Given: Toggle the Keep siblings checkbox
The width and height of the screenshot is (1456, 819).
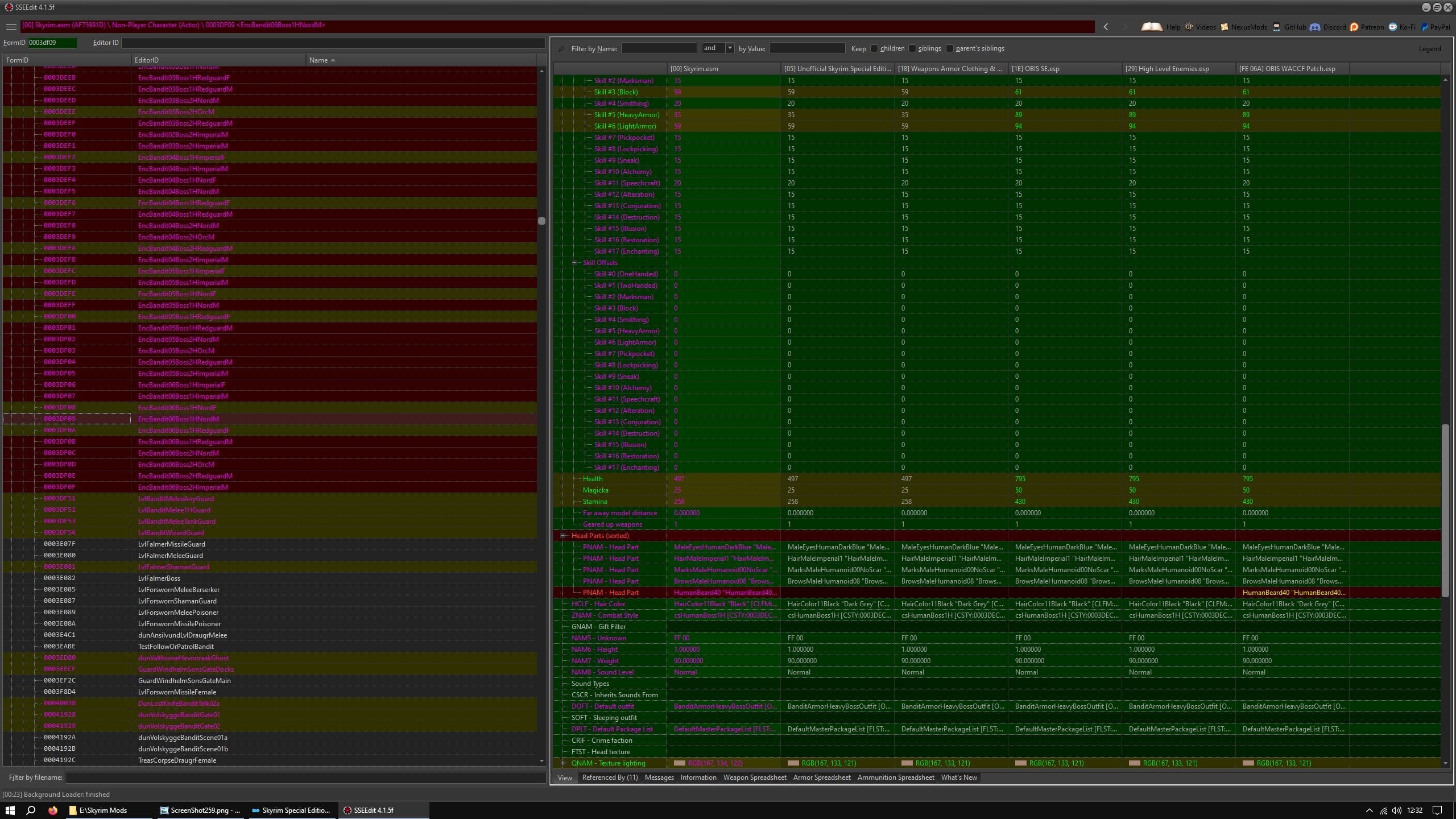Looking at the screenshot, I should point(912,48).
